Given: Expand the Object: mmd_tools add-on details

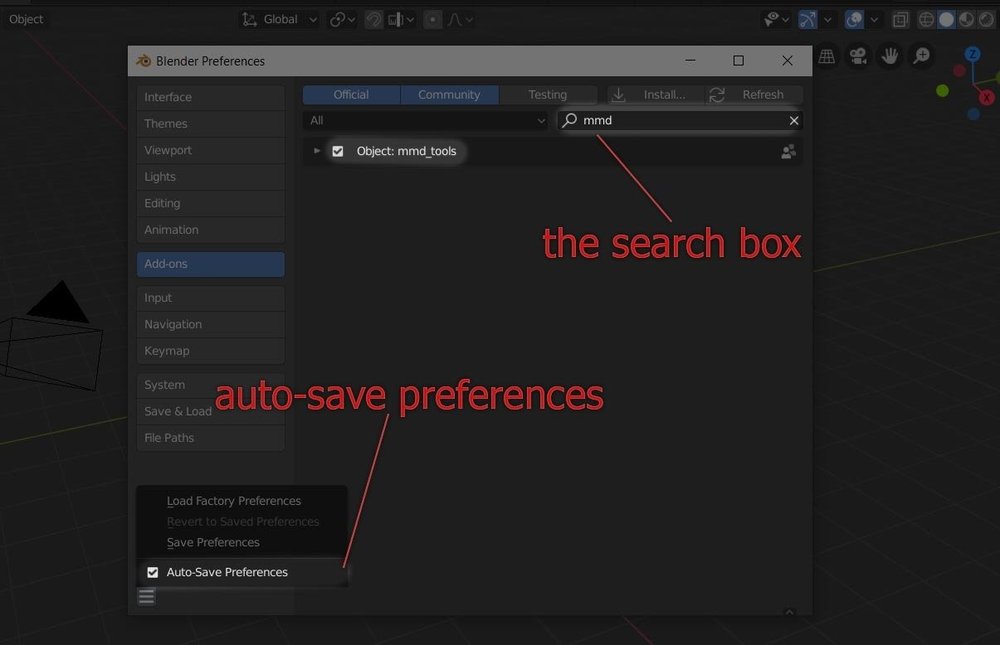Looking at the screenshot, I should [x=317, y=151].
